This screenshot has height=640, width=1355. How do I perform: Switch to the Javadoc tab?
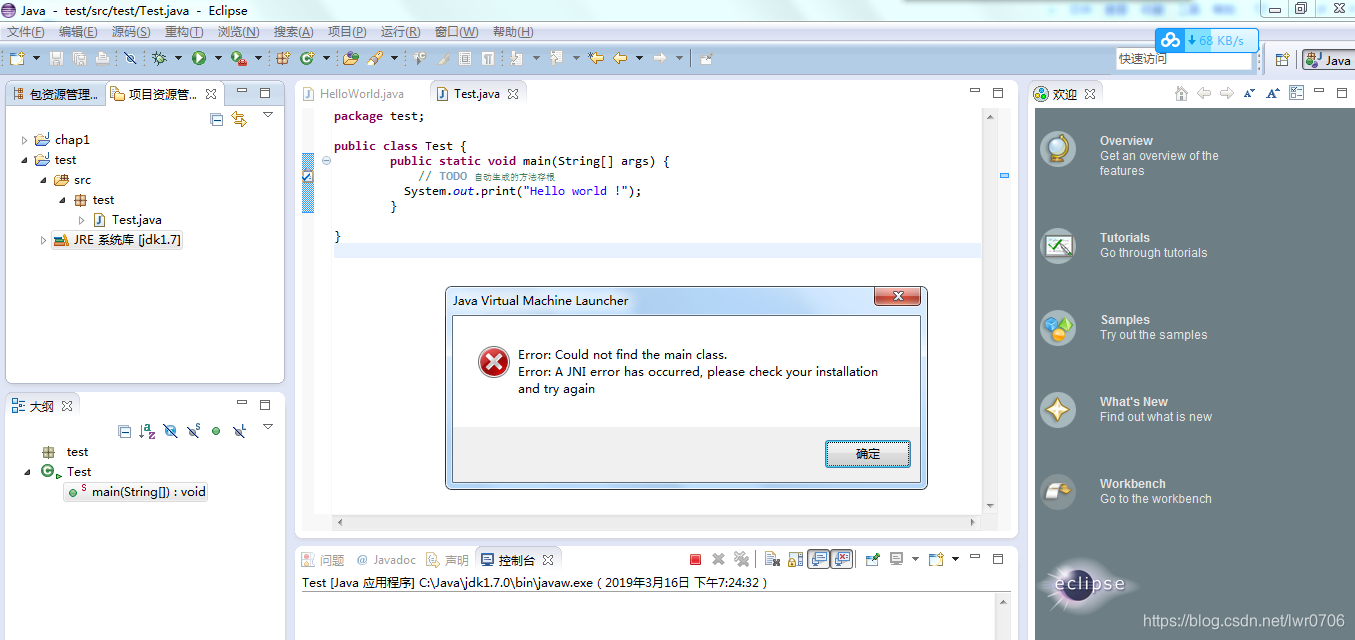387,560
